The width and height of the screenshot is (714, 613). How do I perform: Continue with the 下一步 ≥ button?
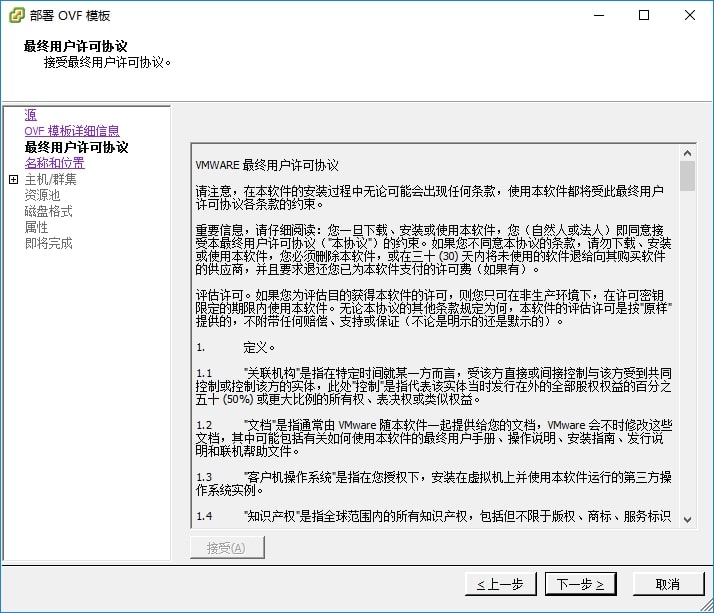581,584
